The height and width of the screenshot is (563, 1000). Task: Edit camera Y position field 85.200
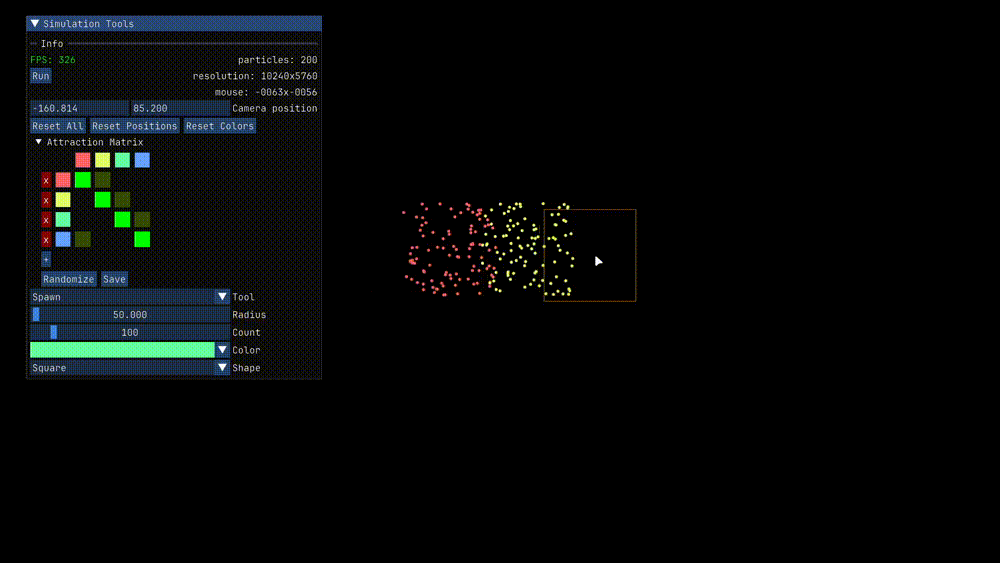[x=180, y=108]
